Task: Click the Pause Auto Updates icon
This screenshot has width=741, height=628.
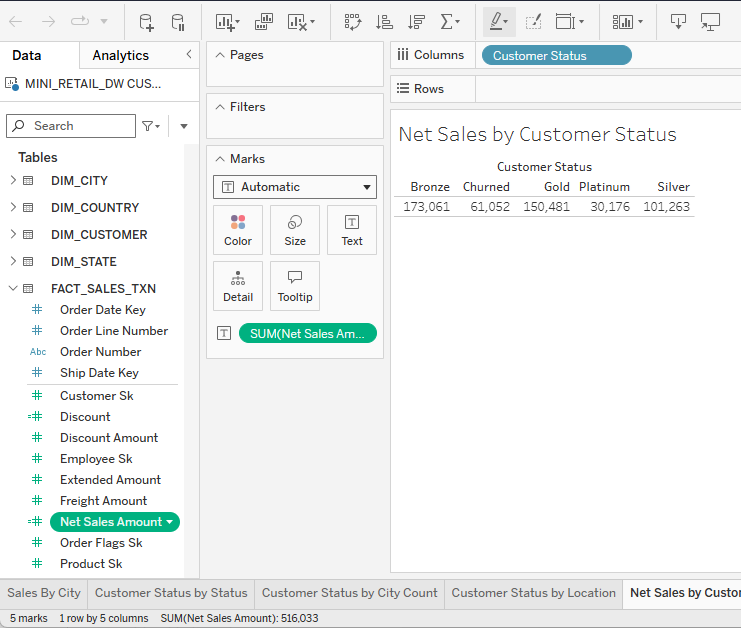Action: pyautogui.click(x=178, y=21)
